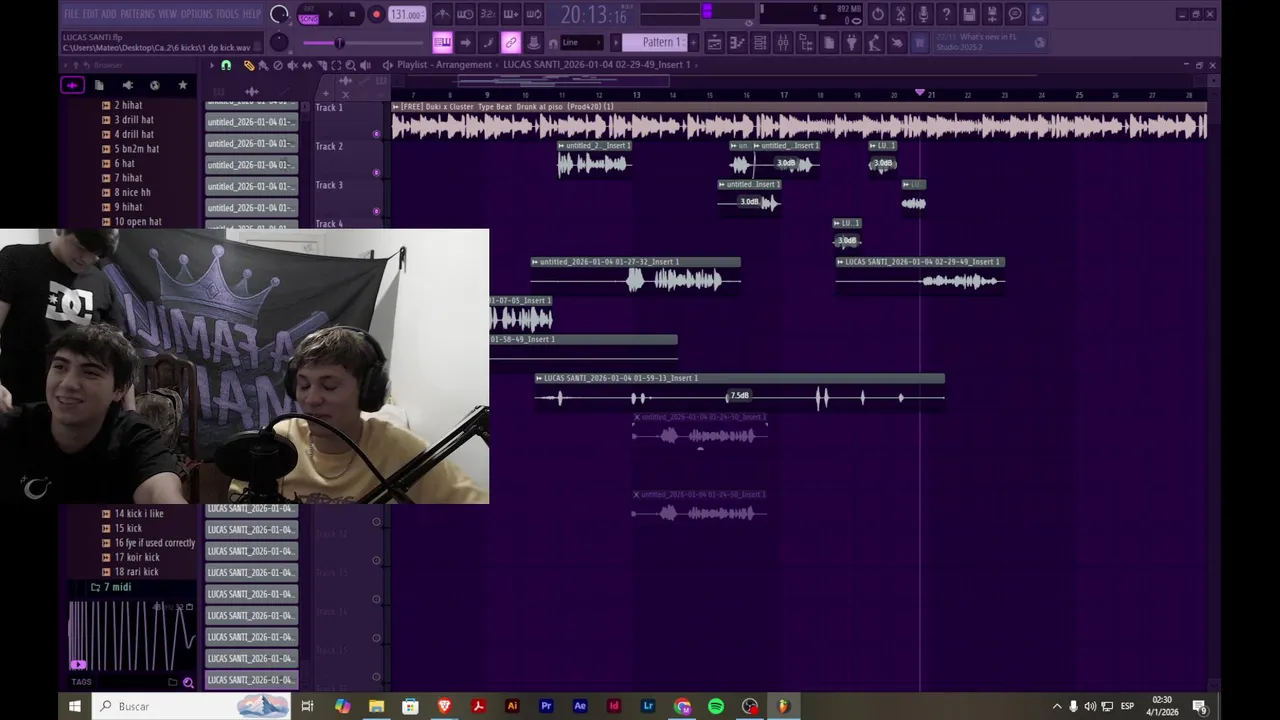Click the Stop button
This screenshot has width=1280, height=720.
tap(352, 15)
